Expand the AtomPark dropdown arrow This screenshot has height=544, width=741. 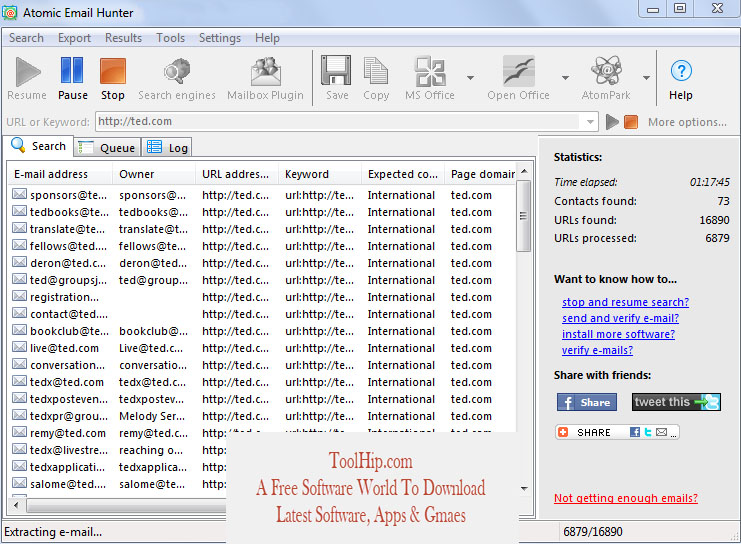point(646,78)
